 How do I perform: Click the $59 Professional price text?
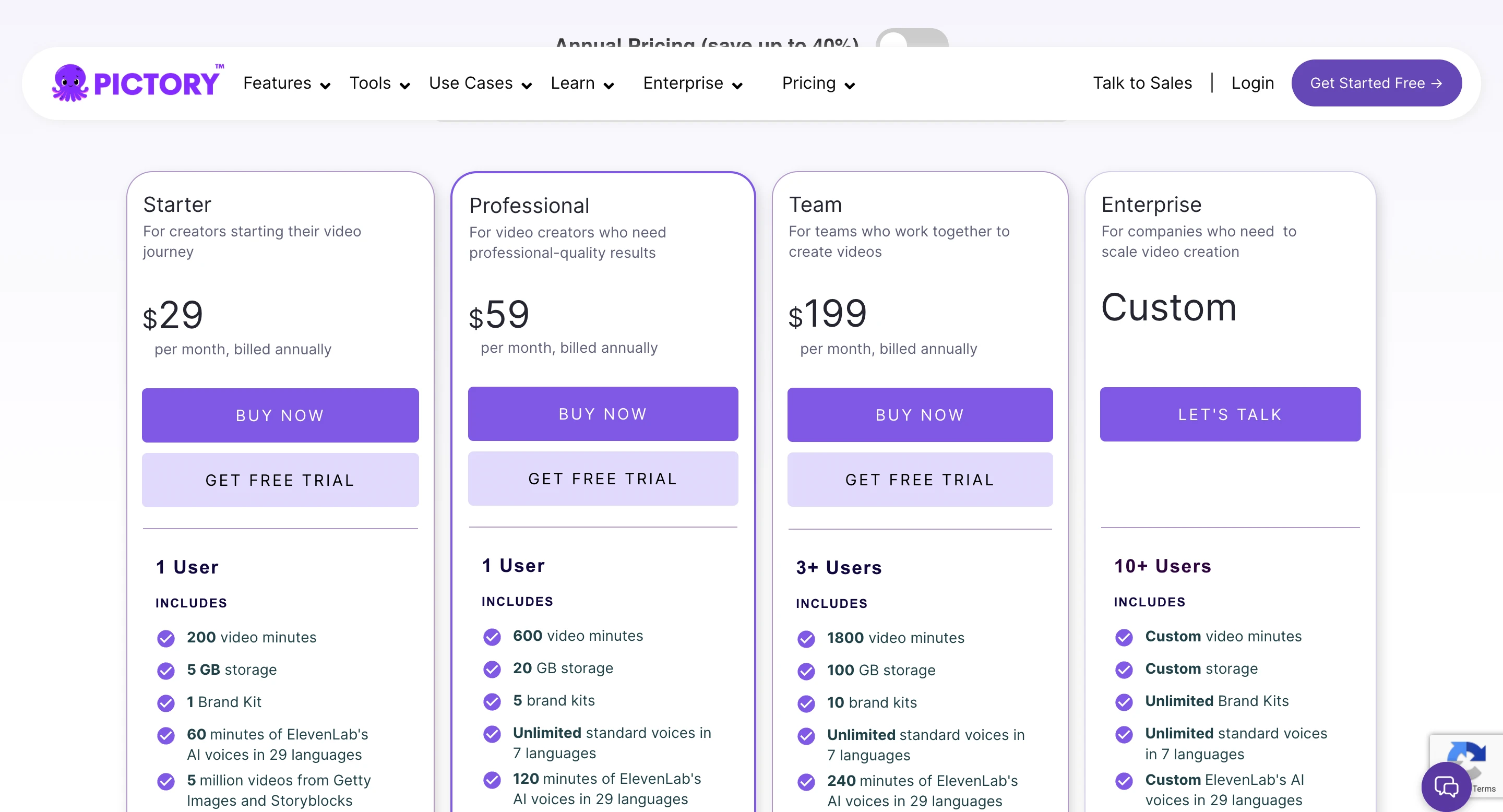point(499,315)
